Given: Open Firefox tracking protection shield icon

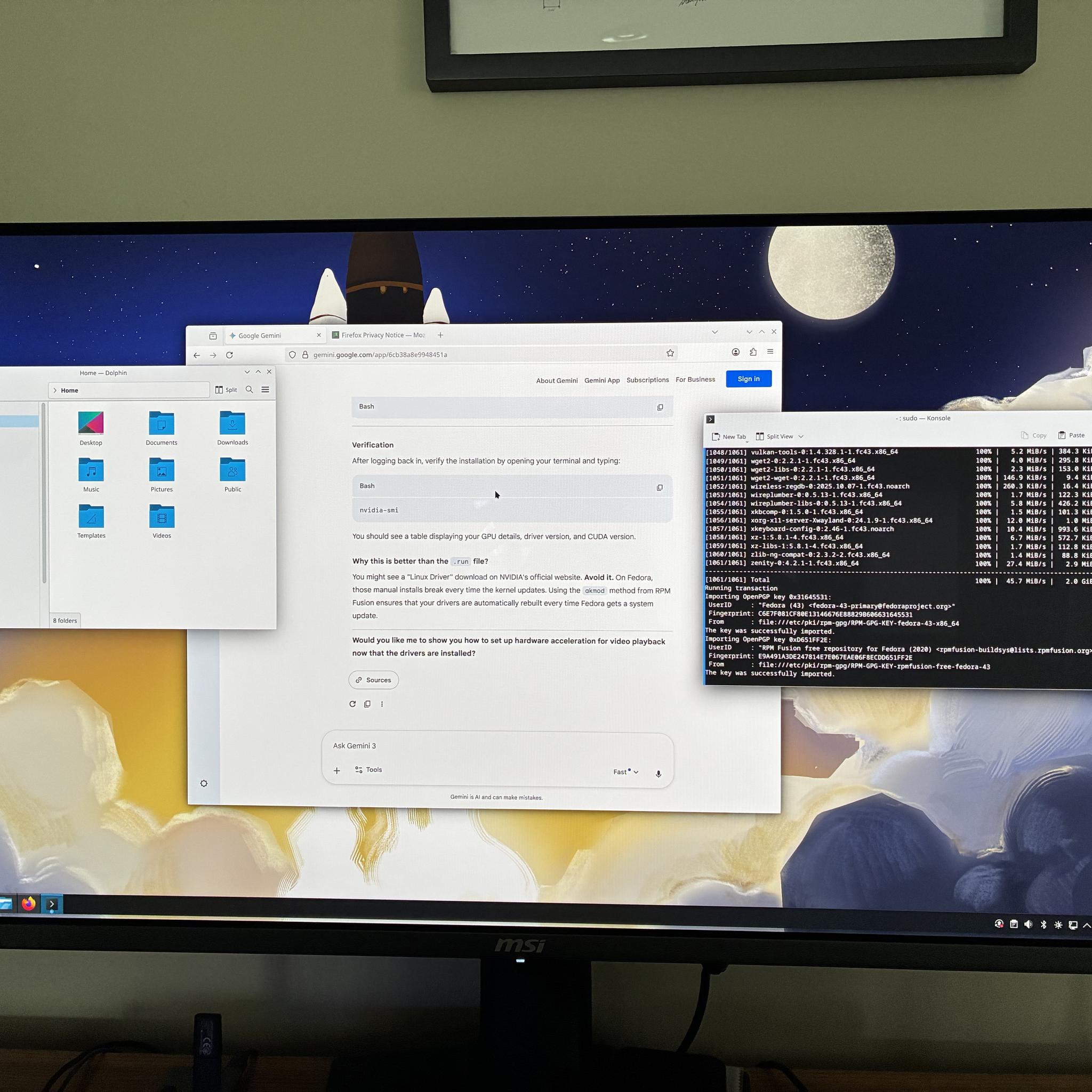Looking at the screenshot, I should tap(292, 355).
